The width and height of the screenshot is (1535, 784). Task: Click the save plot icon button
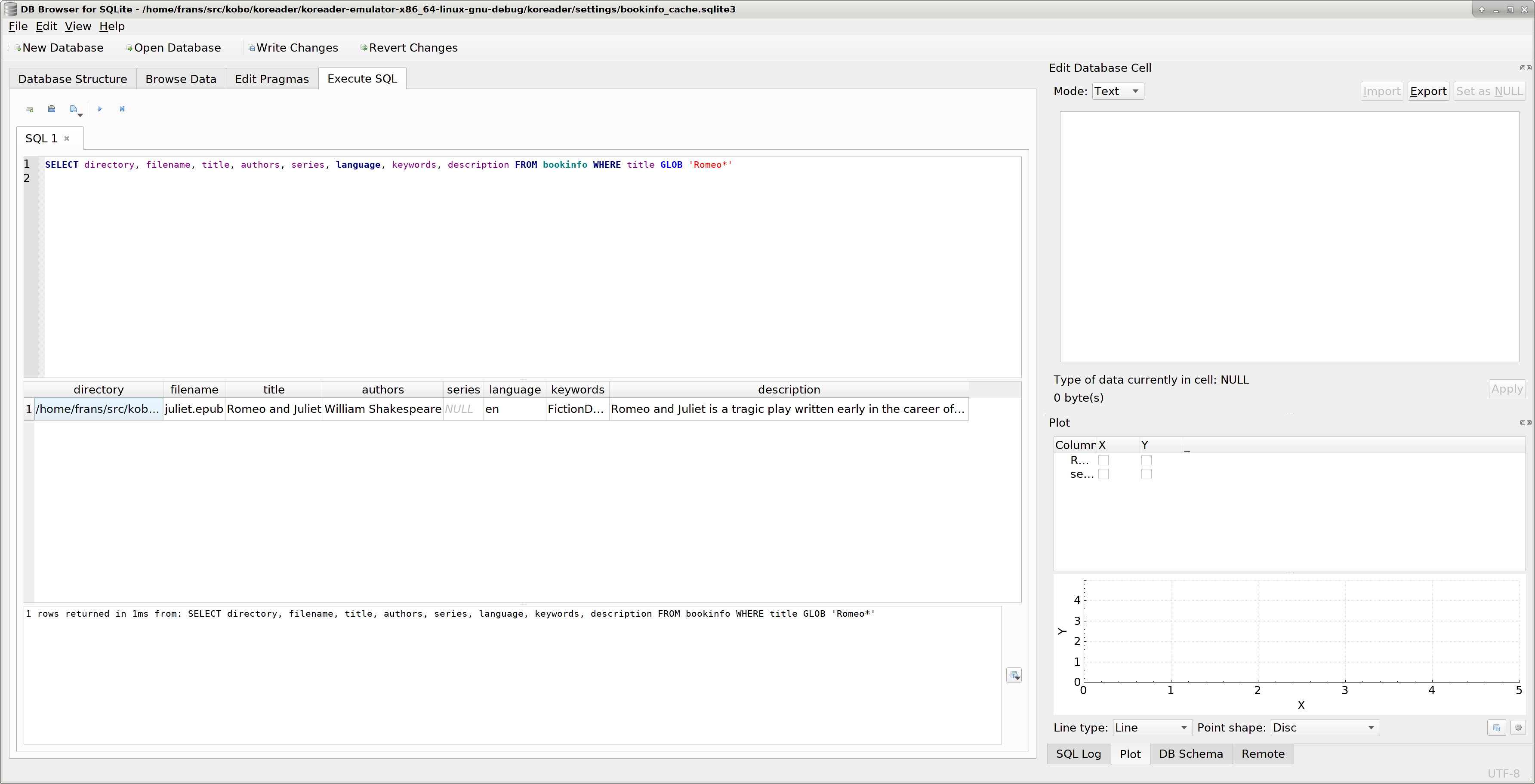click(1496, 727)
